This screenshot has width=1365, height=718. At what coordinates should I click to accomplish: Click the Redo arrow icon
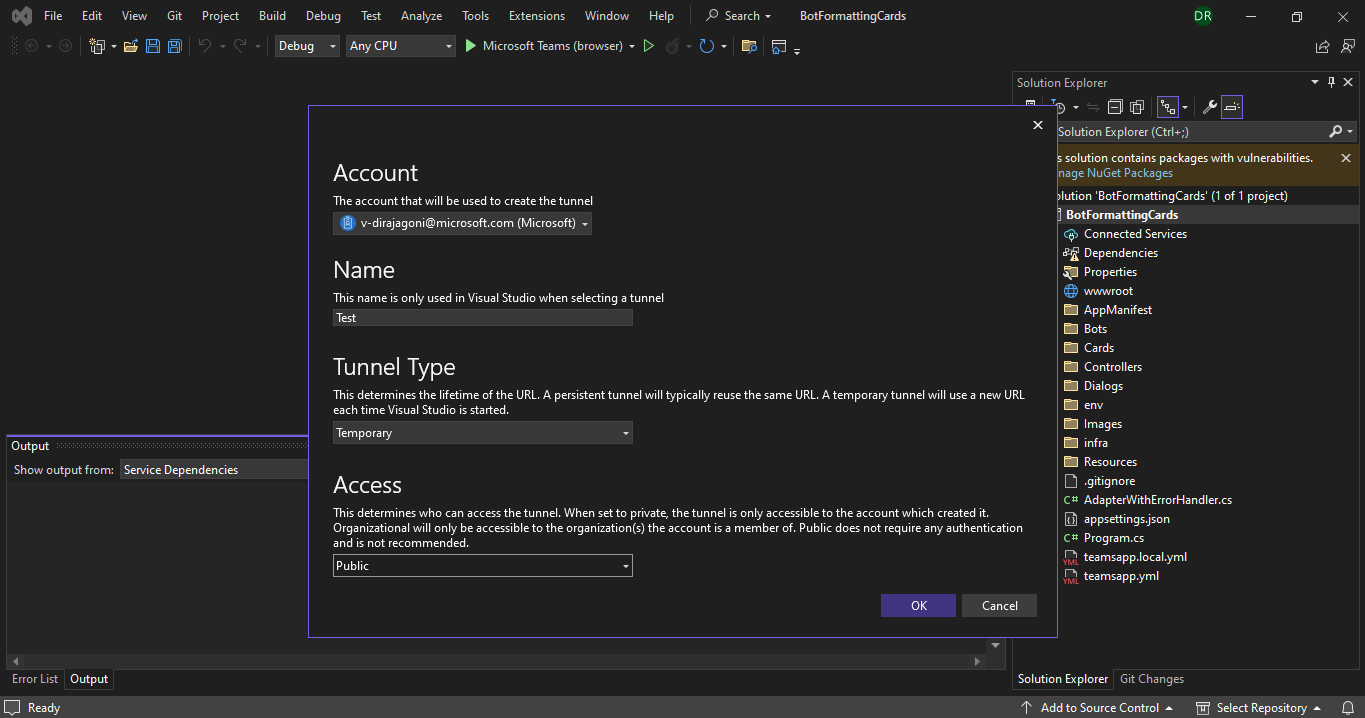[x=240, y=46]
